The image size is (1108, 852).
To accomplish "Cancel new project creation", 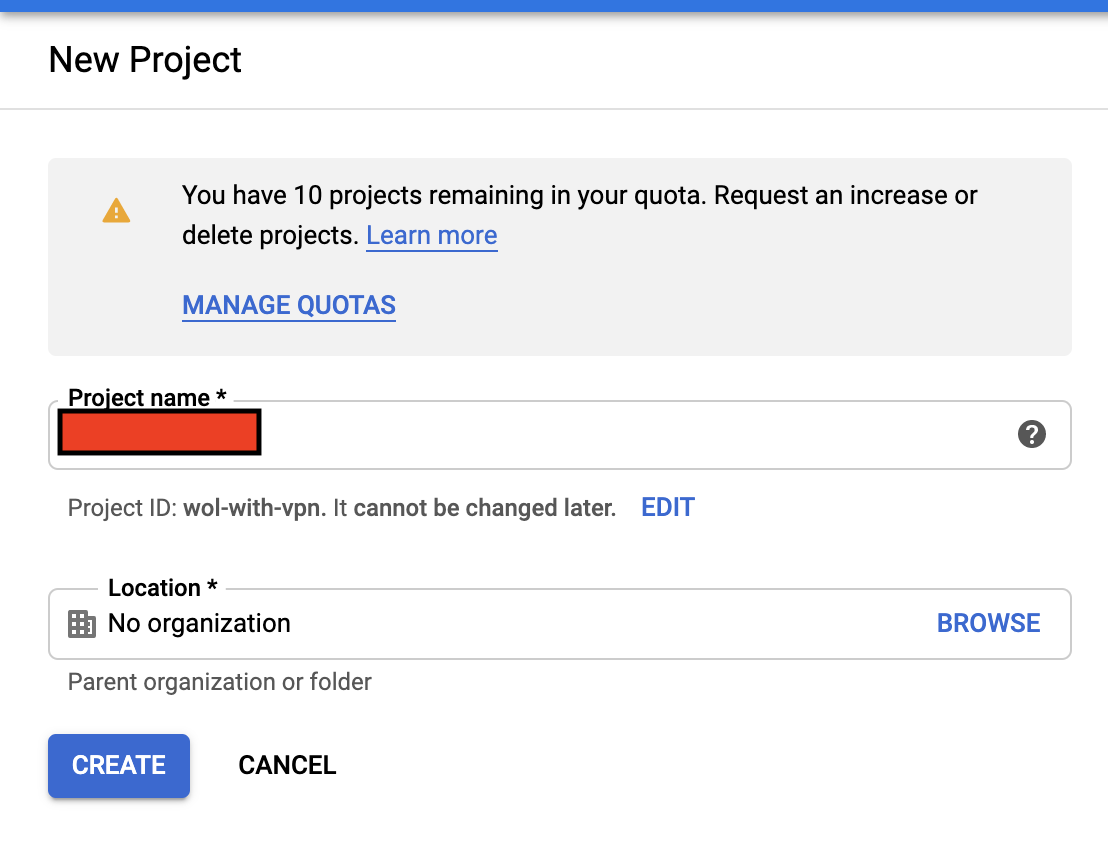I will [287, 765].
